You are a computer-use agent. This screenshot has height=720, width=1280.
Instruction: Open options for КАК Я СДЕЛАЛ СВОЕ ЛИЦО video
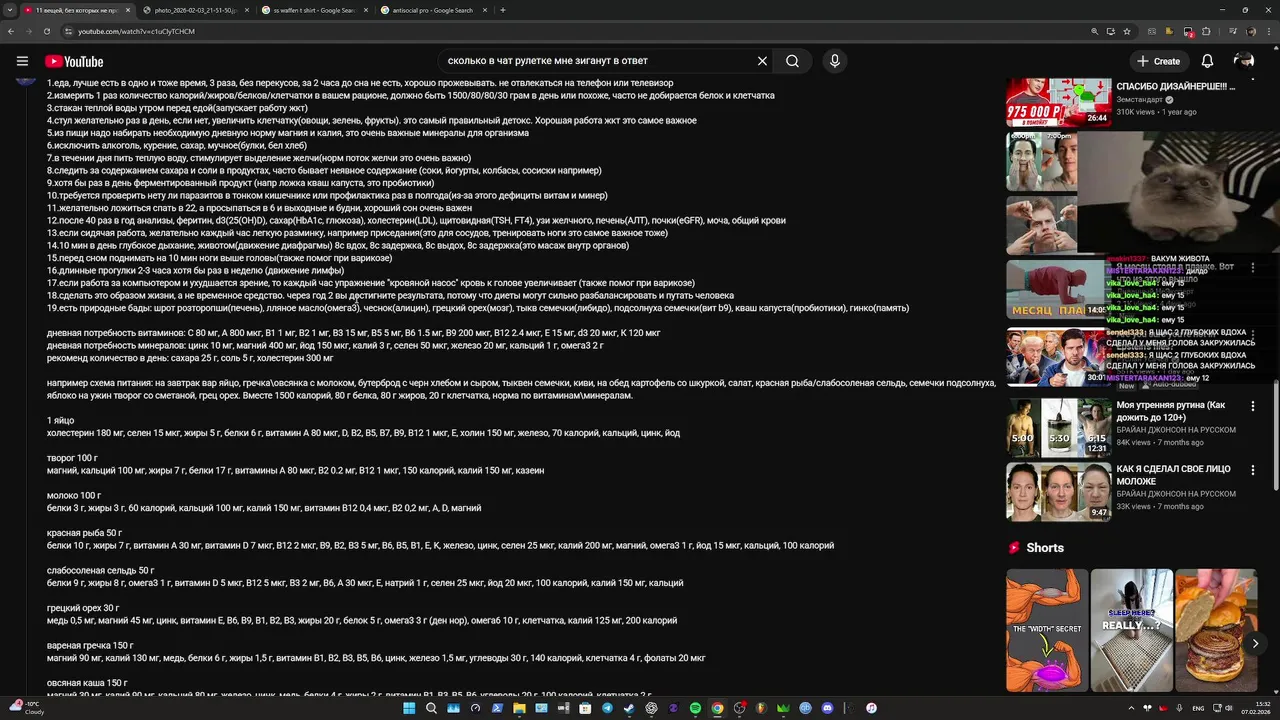click(x=1252, y=469)
